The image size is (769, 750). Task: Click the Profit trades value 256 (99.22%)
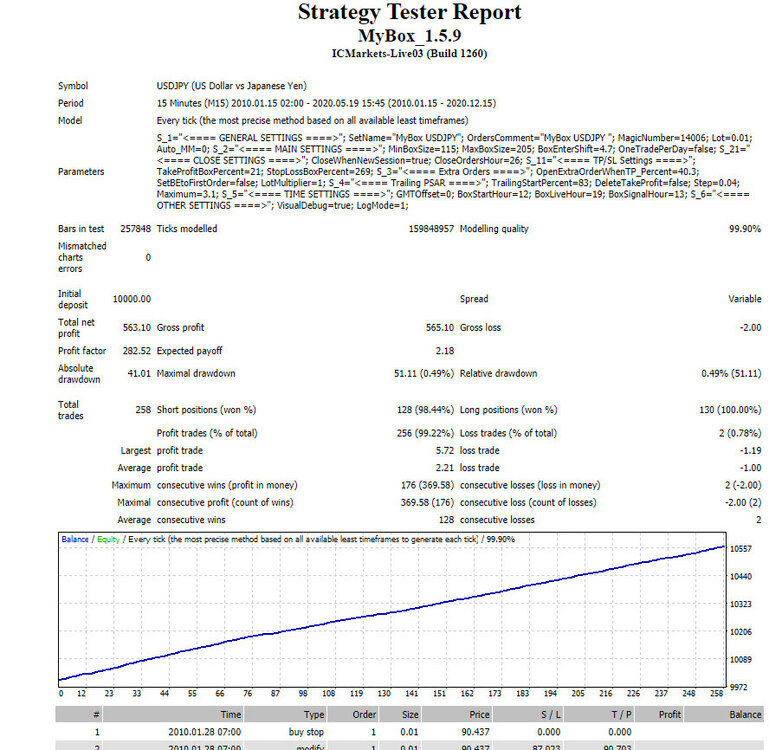click(x=425, y=433)
